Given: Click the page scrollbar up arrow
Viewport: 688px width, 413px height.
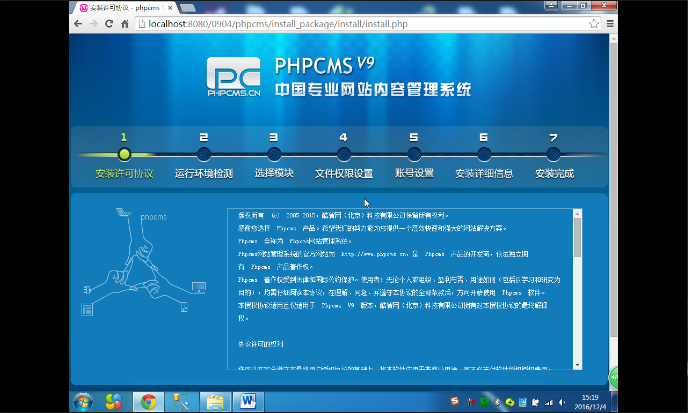Looking at the screenshot, I should (x=613, y=39).
